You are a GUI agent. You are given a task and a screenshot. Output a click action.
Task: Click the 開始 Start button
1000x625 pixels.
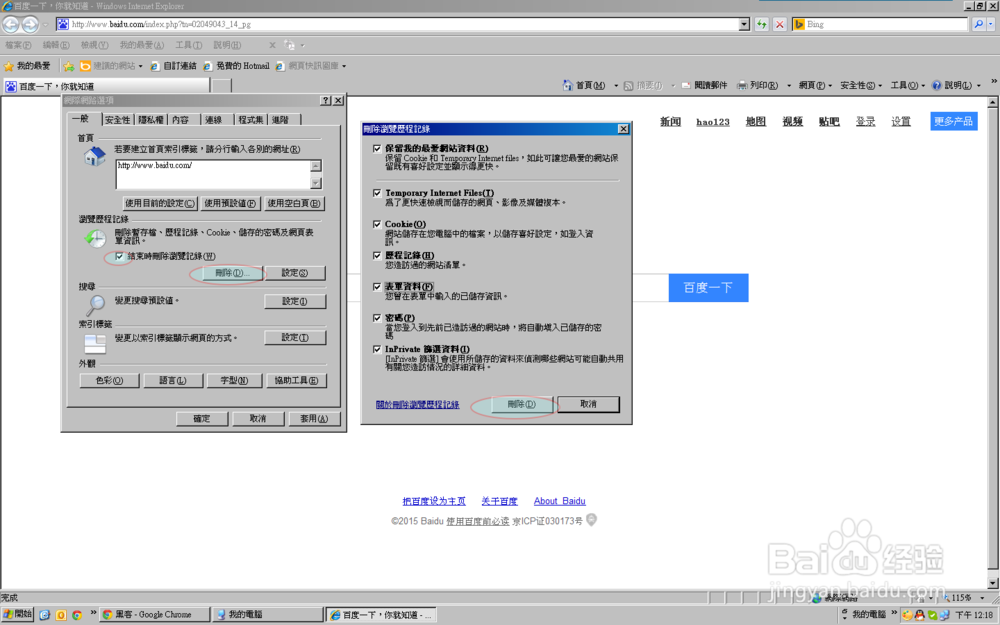17,614
